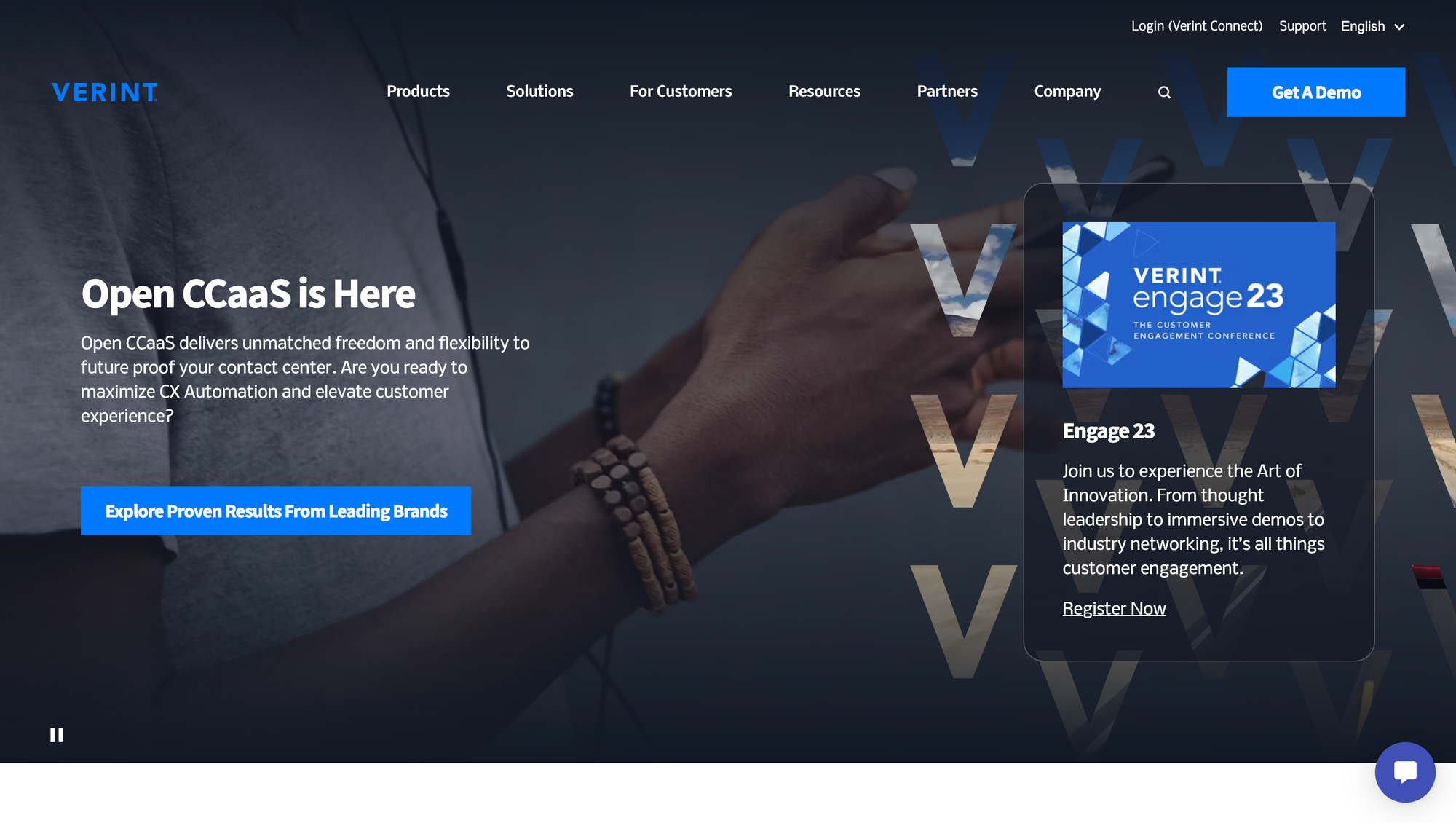The image size is (1456, 823).
Task: Toggle the Login Verint Connect option
Action: tap(1197, 26)
